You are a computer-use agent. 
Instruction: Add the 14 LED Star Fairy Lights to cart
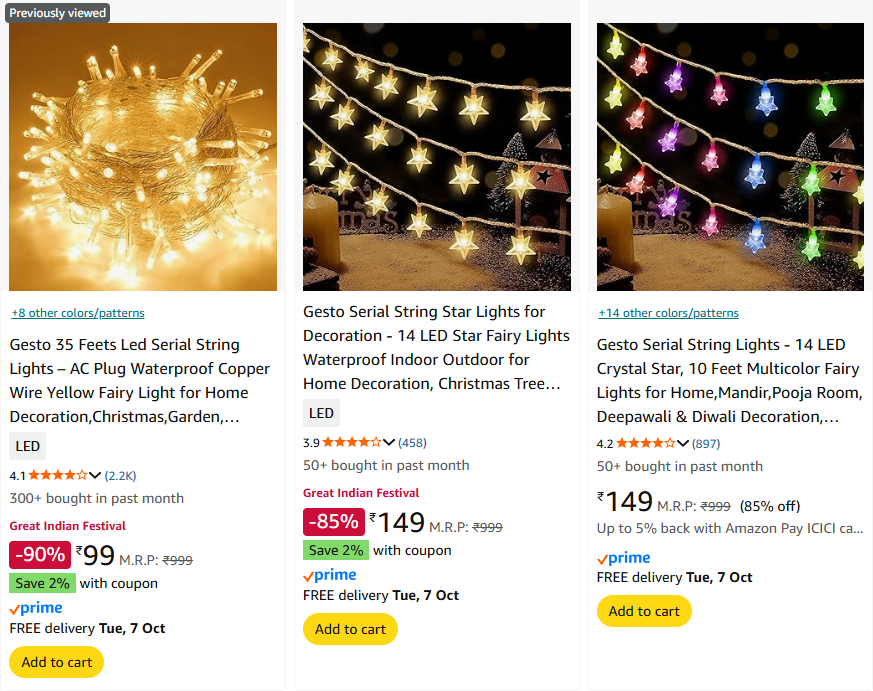click(x=350, y=629)
